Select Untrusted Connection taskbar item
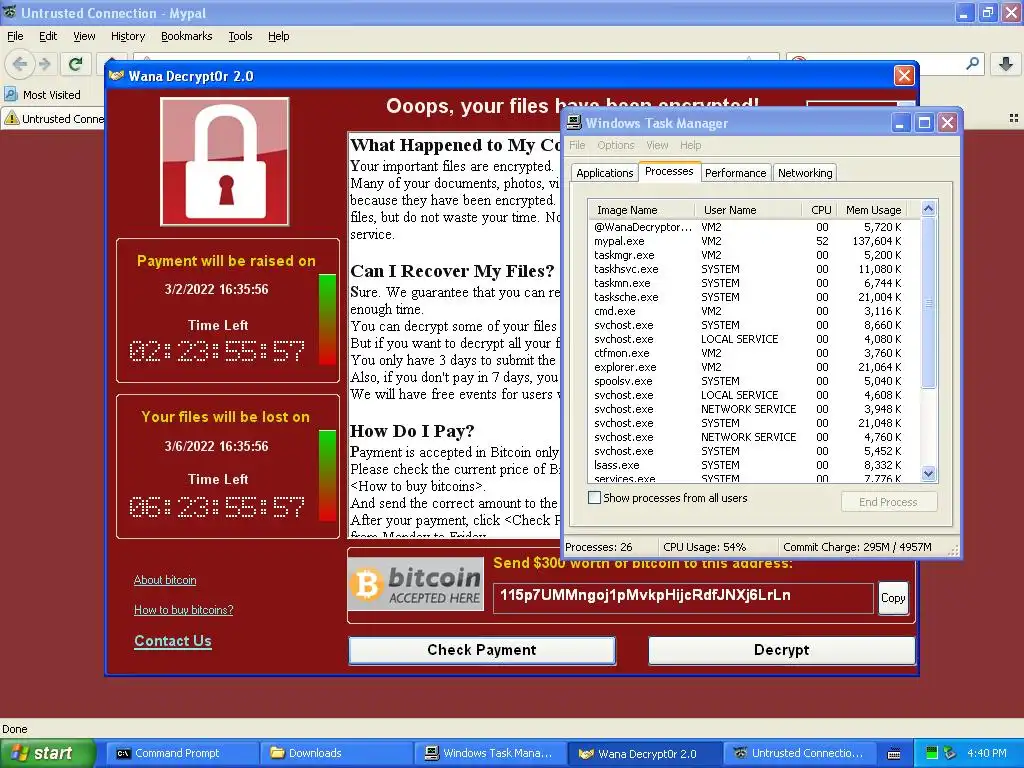 pyautogui.click(x=798, y=753)
